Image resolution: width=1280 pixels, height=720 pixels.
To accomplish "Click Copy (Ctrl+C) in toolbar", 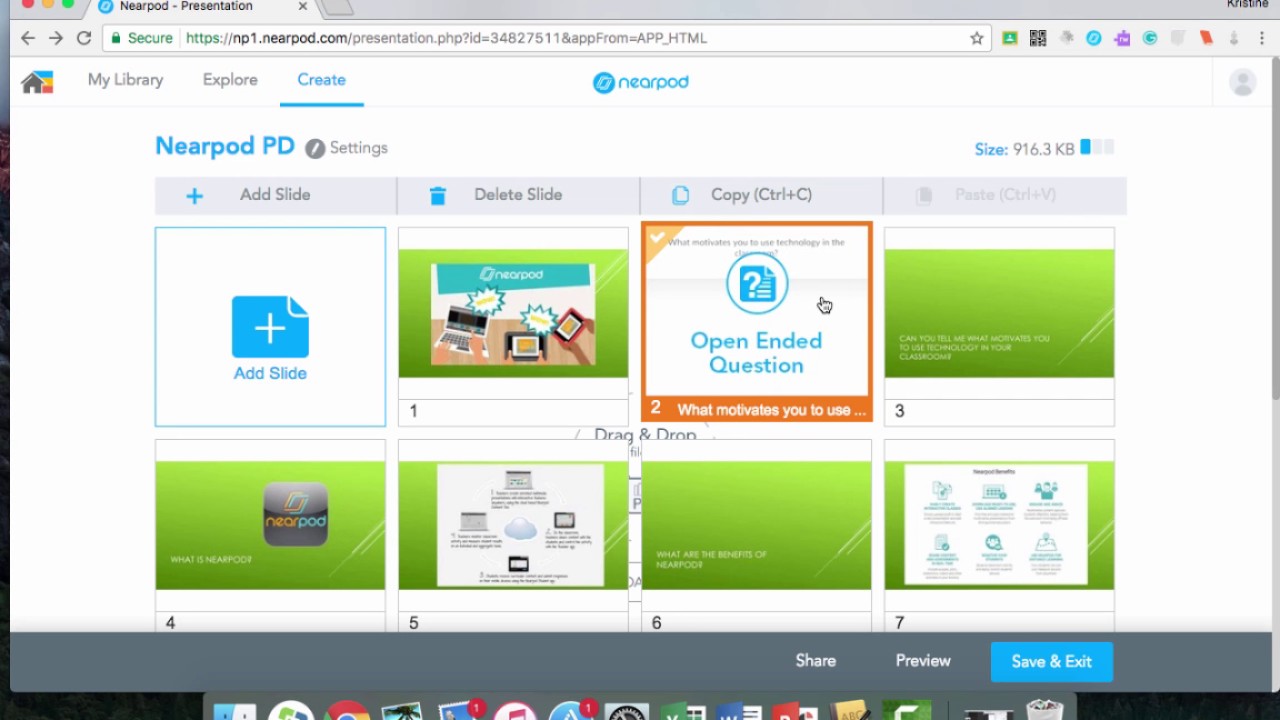I will coord(761,195).
